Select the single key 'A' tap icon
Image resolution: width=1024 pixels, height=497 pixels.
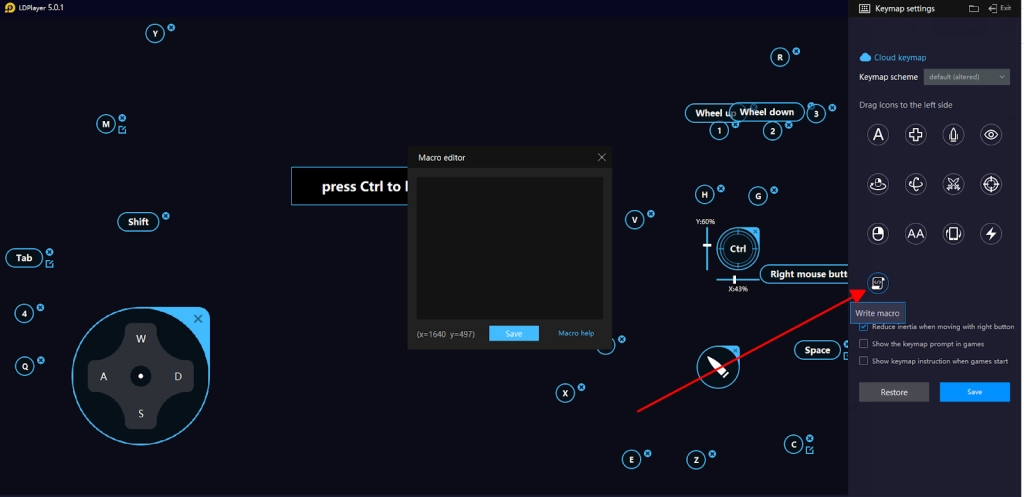pos(878,135)
